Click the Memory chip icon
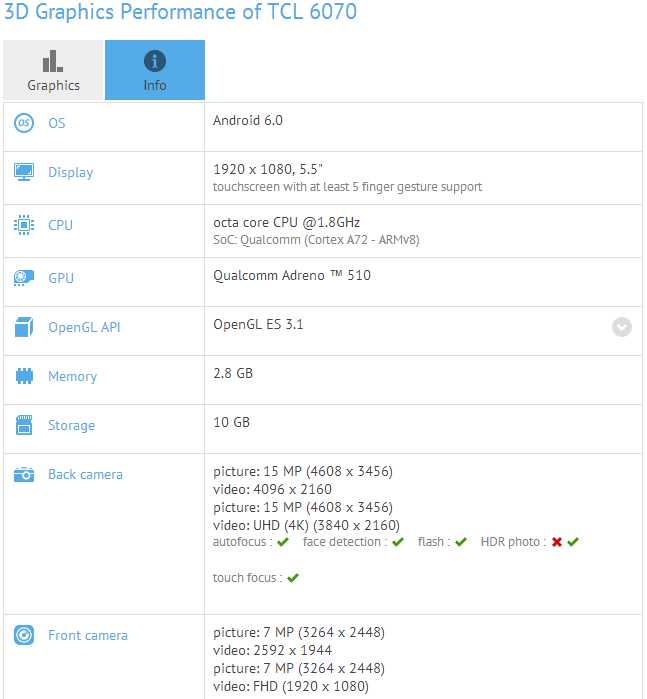647x699 pixels. pyautogui.click(x=24, y=376)
